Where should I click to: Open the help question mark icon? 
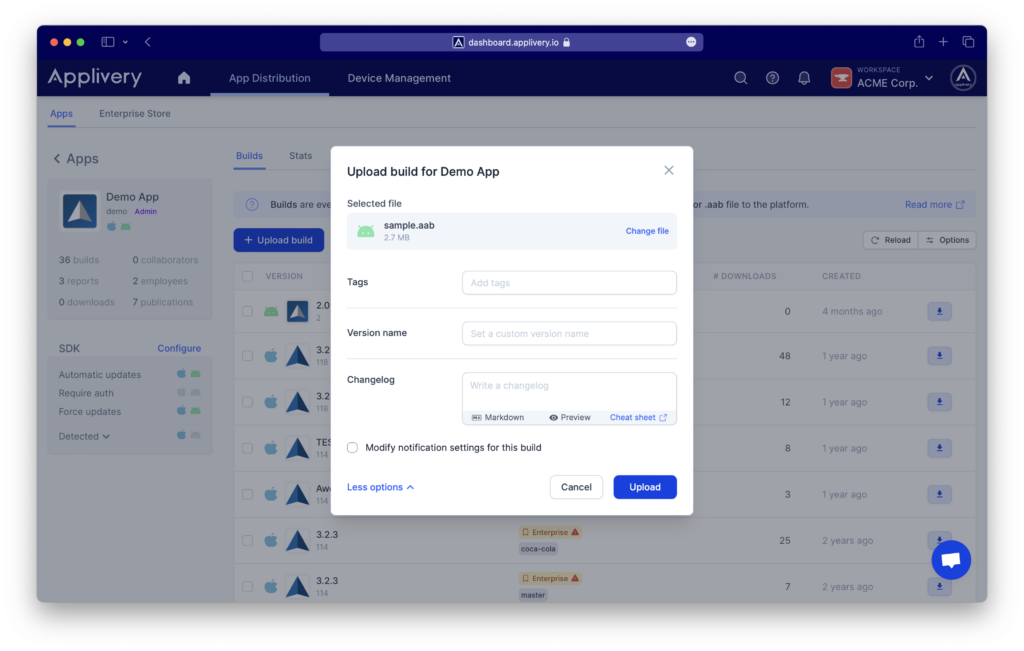(773, 78)
